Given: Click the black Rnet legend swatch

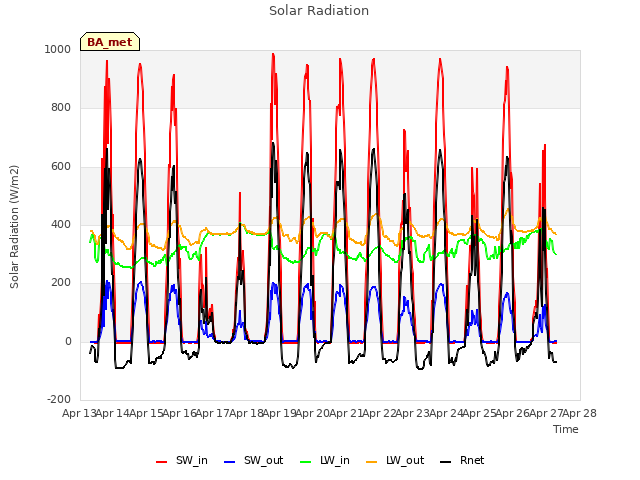Looking at the screenshot, I should (445, 462).
